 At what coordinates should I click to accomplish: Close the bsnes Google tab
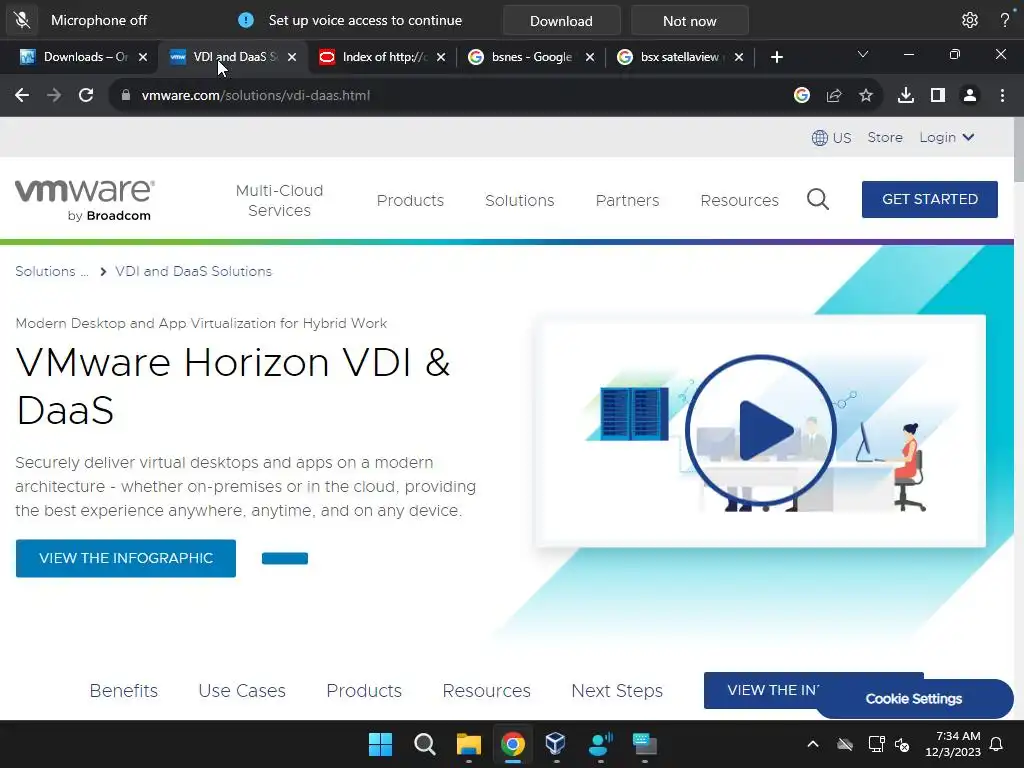coord(590,57)
